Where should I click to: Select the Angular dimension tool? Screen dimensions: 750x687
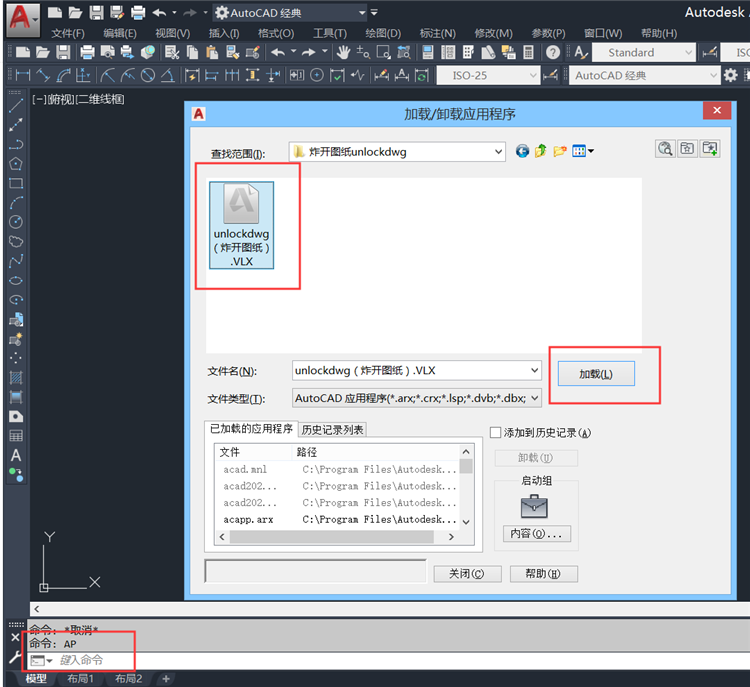click(167, 75)
